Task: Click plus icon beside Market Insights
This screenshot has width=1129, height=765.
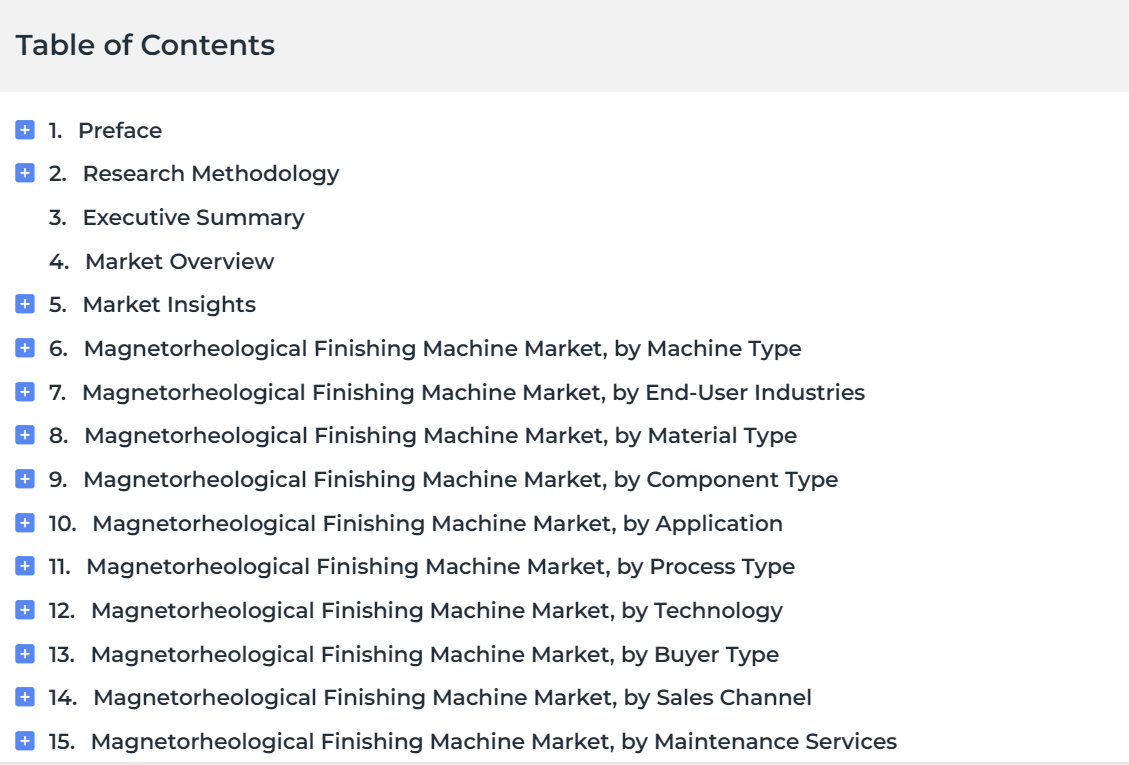Action: [24, 304]
